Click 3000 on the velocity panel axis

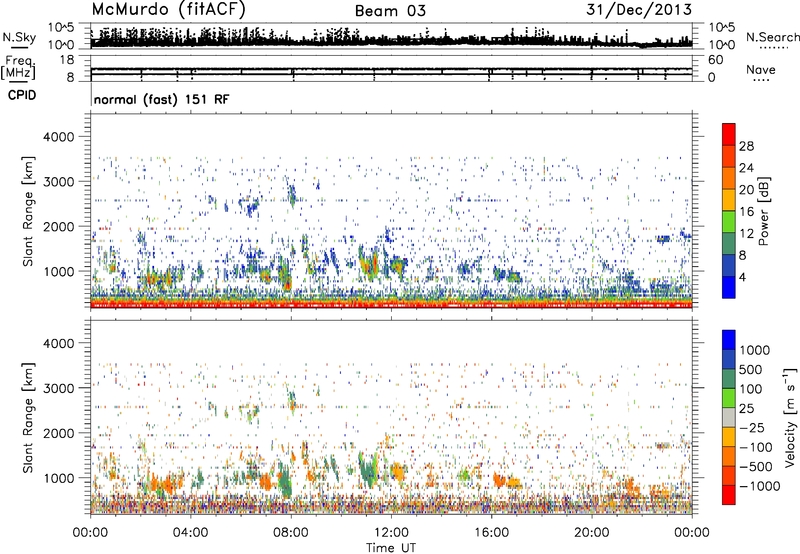tap(59, 388)
